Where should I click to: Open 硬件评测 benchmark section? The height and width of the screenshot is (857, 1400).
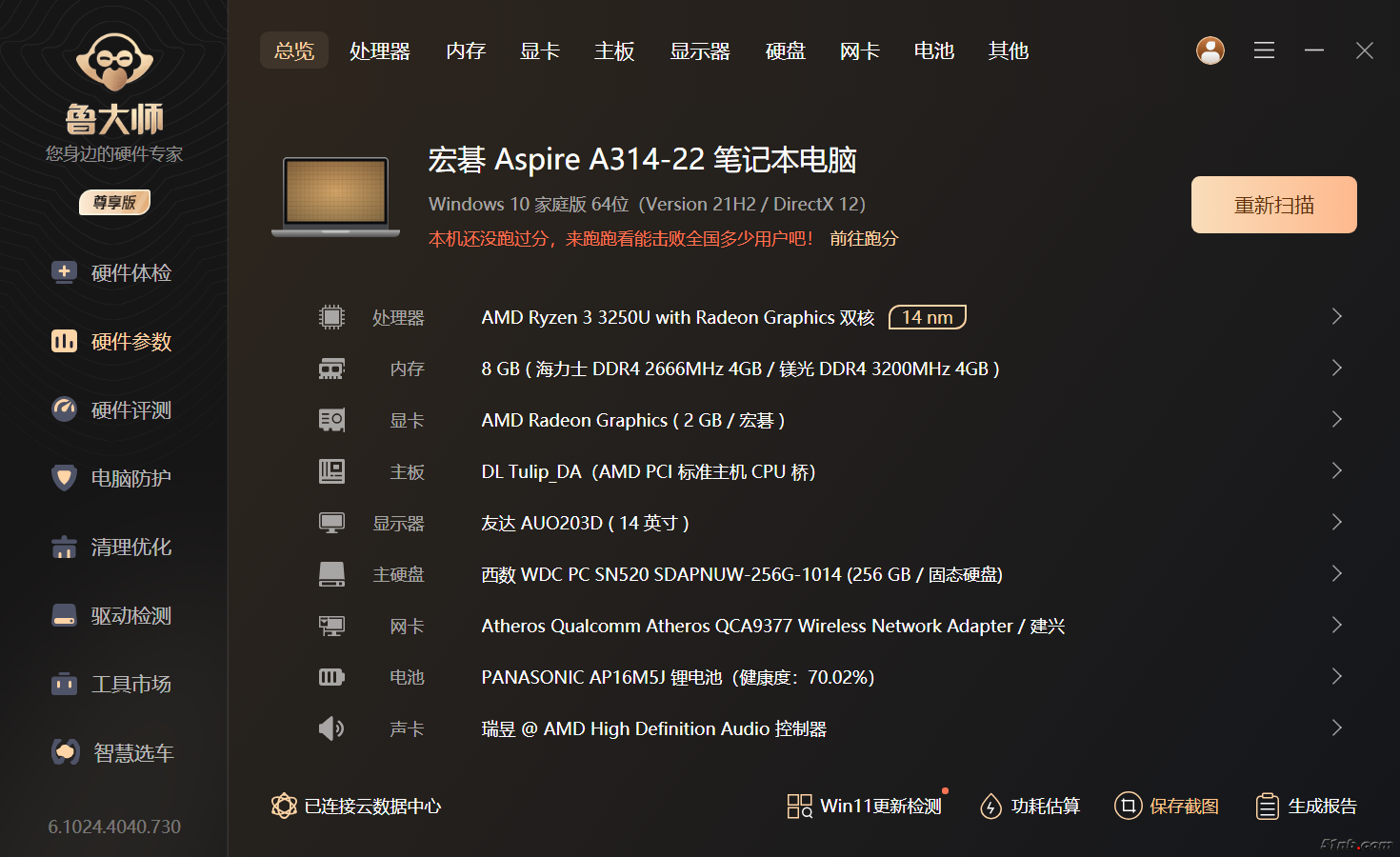click(112, 410)
